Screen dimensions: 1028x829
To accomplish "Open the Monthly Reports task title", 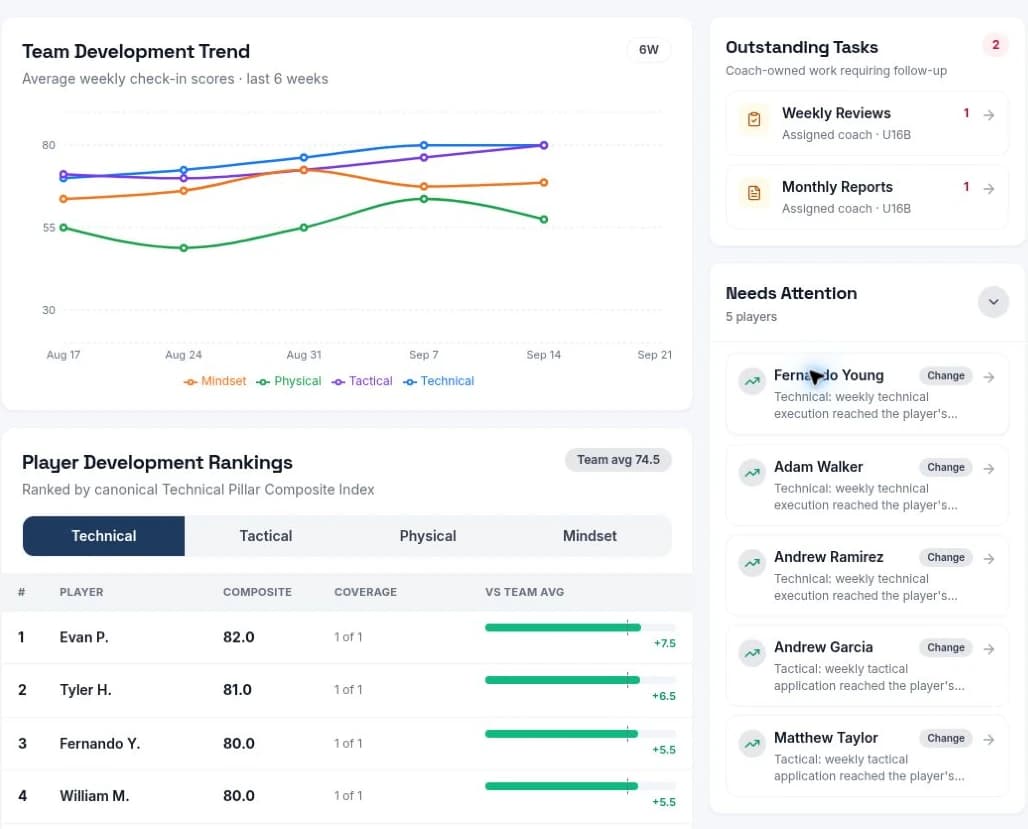I will (837, 188).
